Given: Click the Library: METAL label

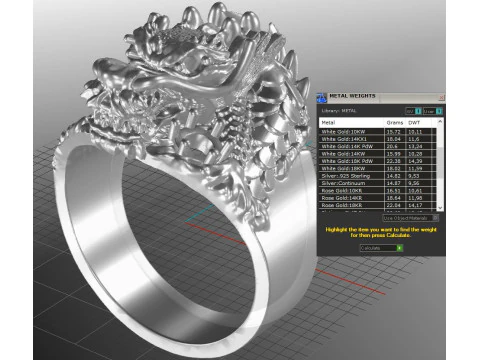Looking at the screenshot, I should 339,111.
